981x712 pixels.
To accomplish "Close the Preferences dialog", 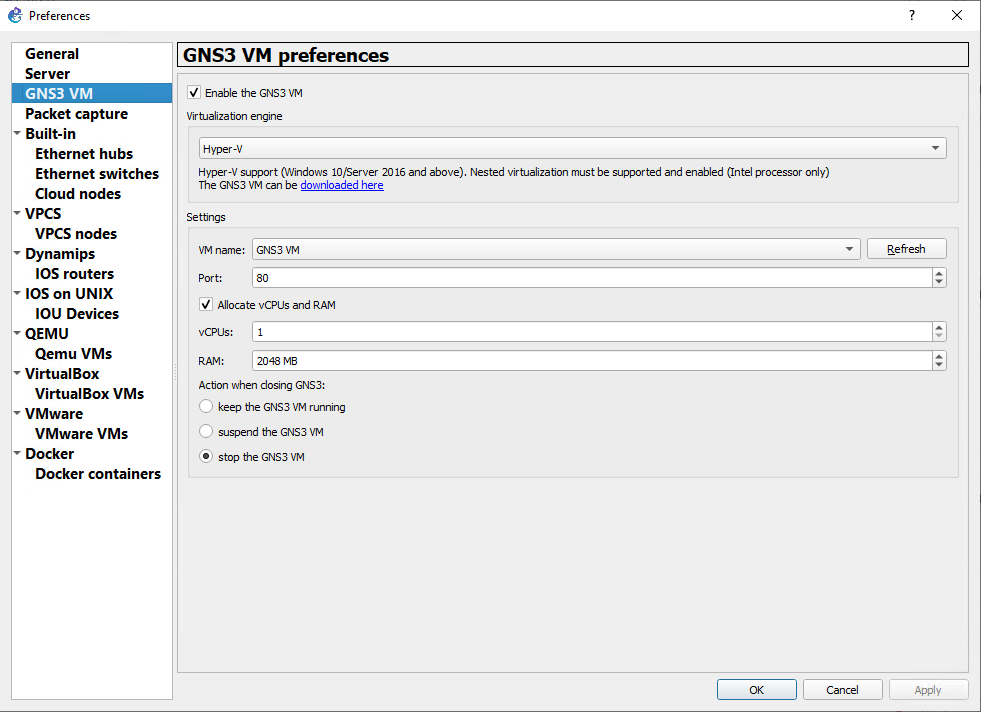I will 957,15.
